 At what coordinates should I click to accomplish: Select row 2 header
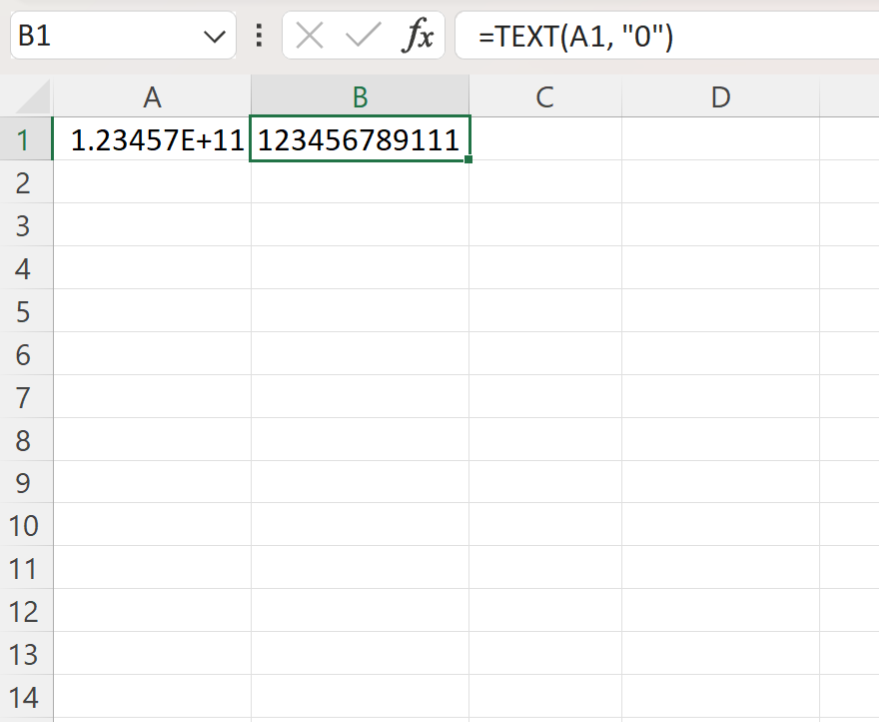coord(26,182)
